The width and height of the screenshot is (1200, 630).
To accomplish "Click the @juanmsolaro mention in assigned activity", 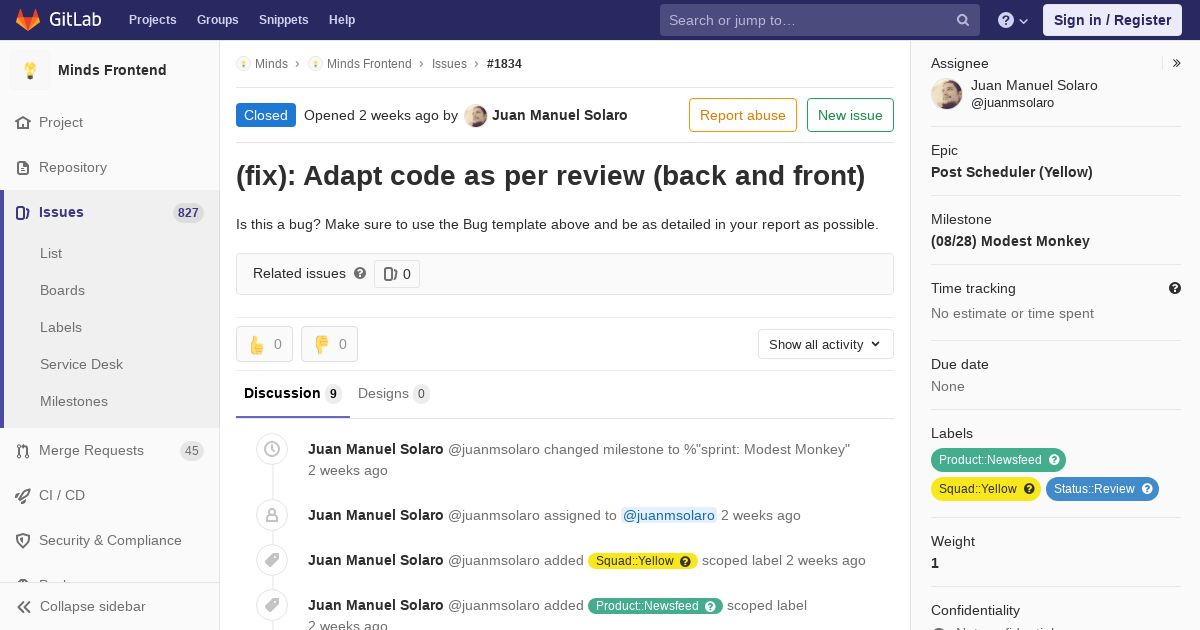I will (x=669, y=515).
